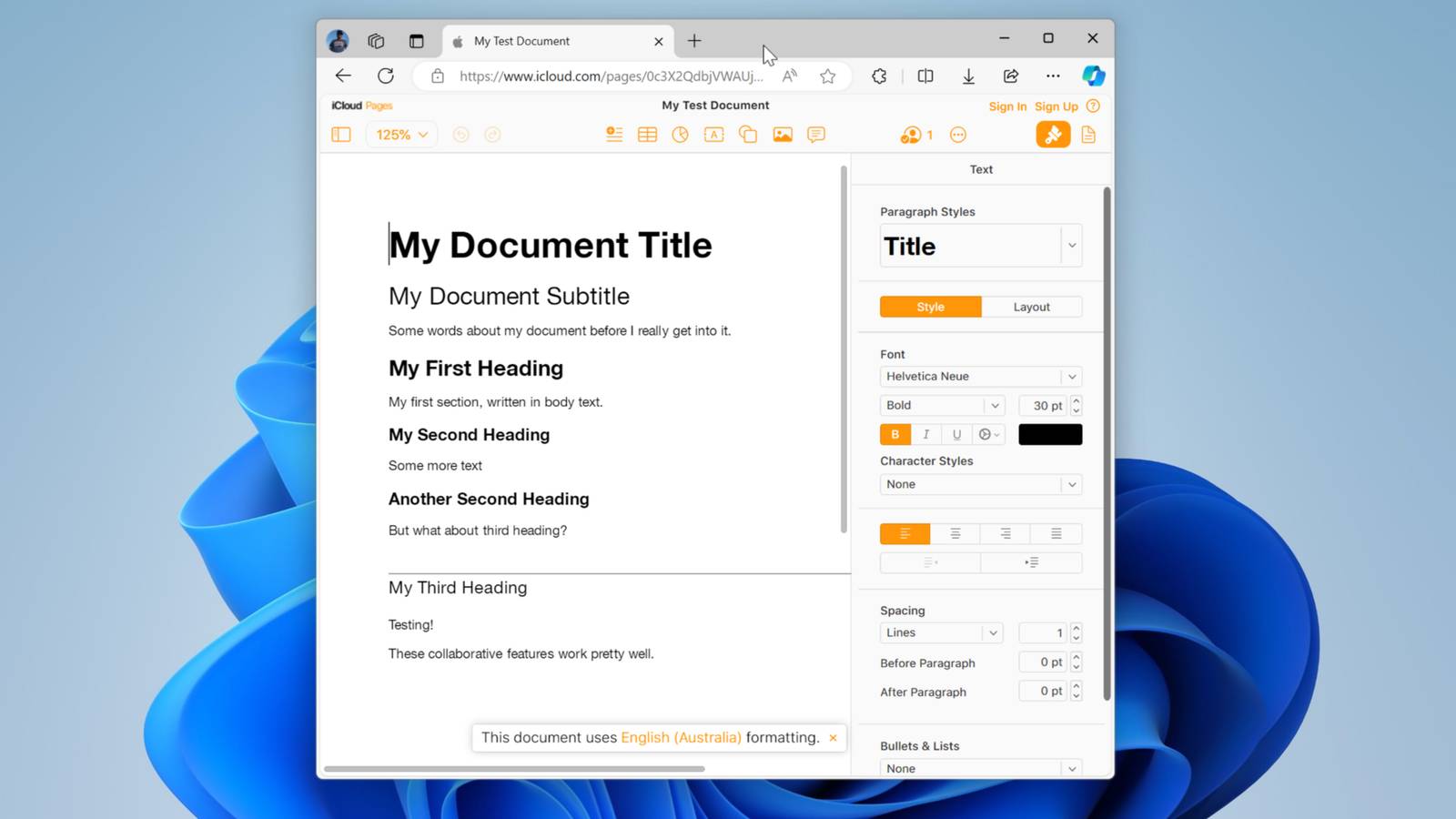This screenshot has width=1456, height=819.
Task: Open the Document settings panel icon
Action: 1088,135
